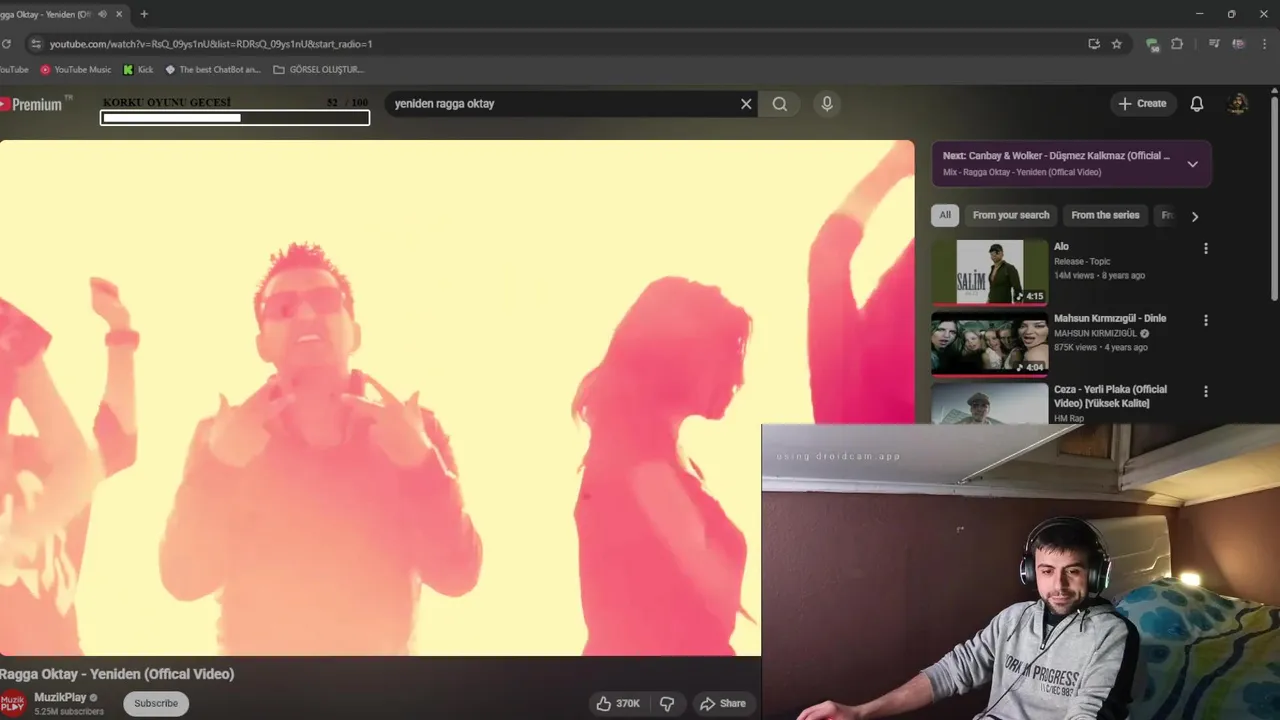
Task: Click the KORKU OYUNU GECESİ progress bar
Action: coord(235,118)
